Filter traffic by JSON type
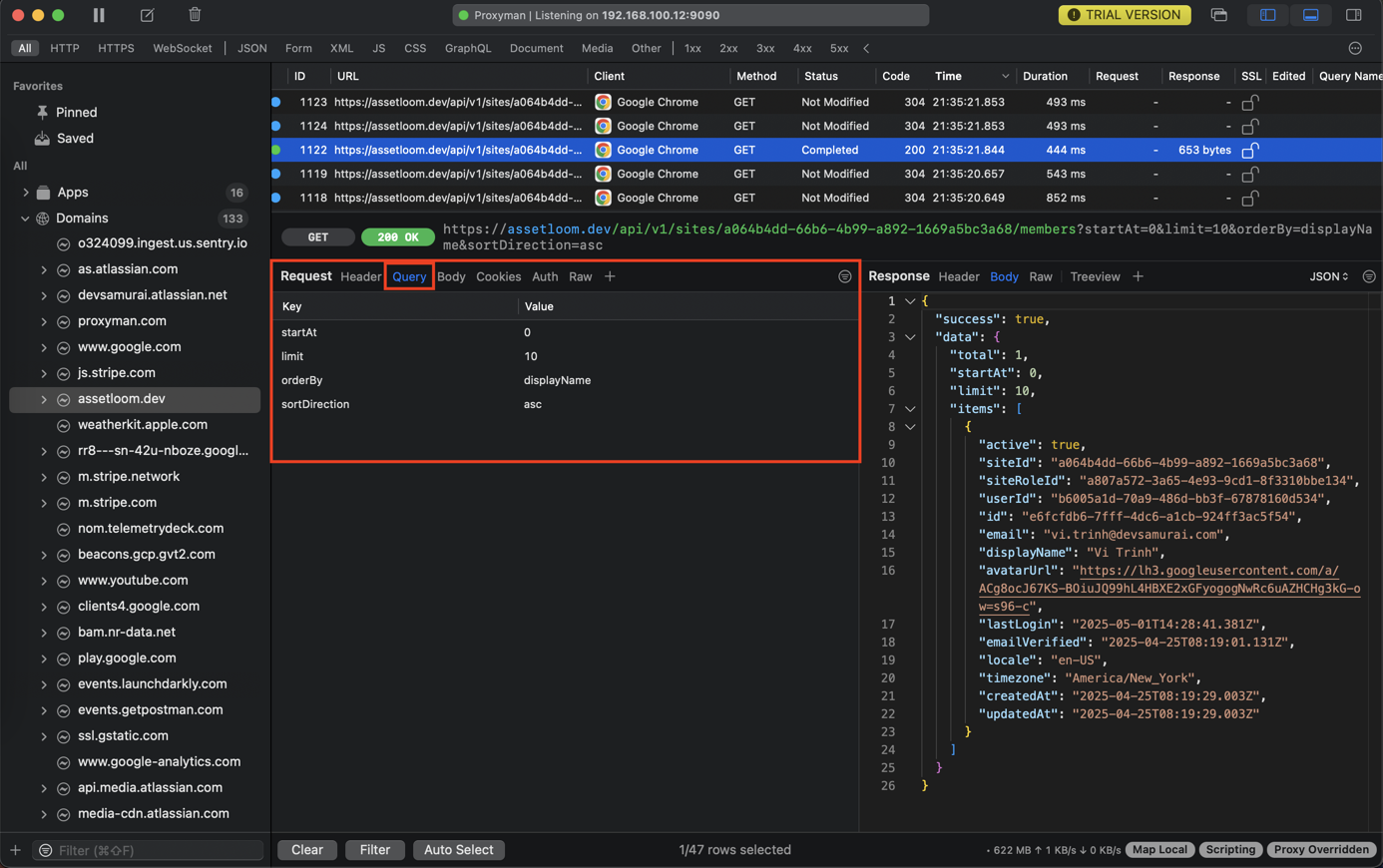 [251, 48]
